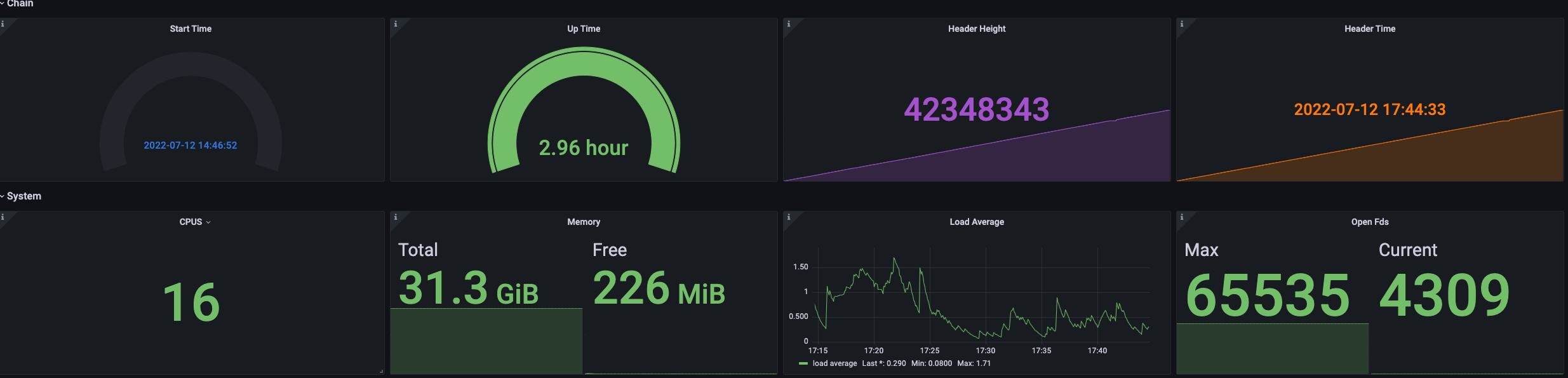Click max open fds value 65535
Screen dimensions: 1568x378
coord(1268,295)
